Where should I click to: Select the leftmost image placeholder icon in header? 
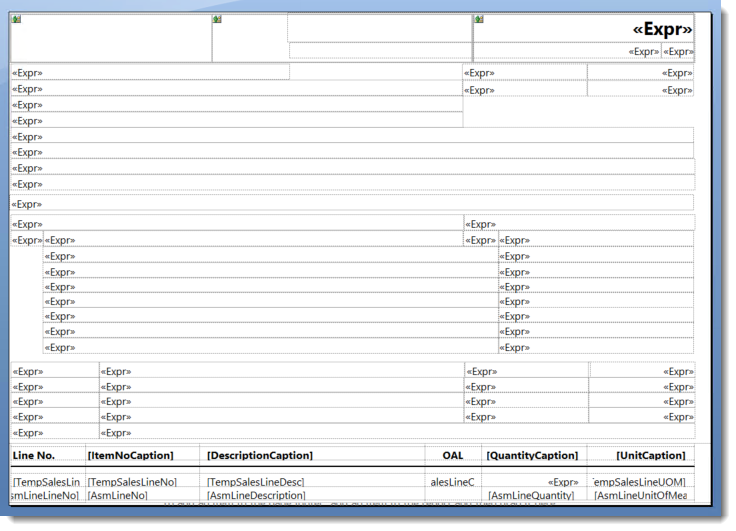[16, 19]
